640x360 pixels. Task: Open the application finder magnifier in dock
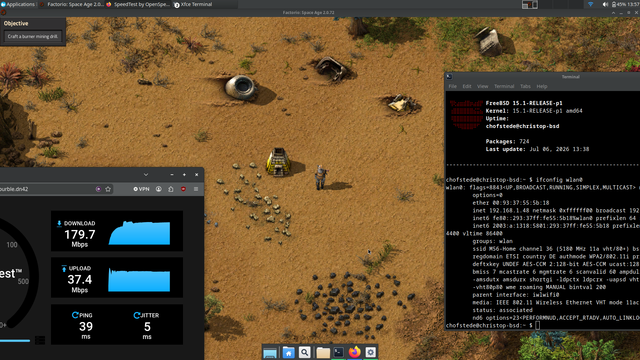click(x=304, y=352)
